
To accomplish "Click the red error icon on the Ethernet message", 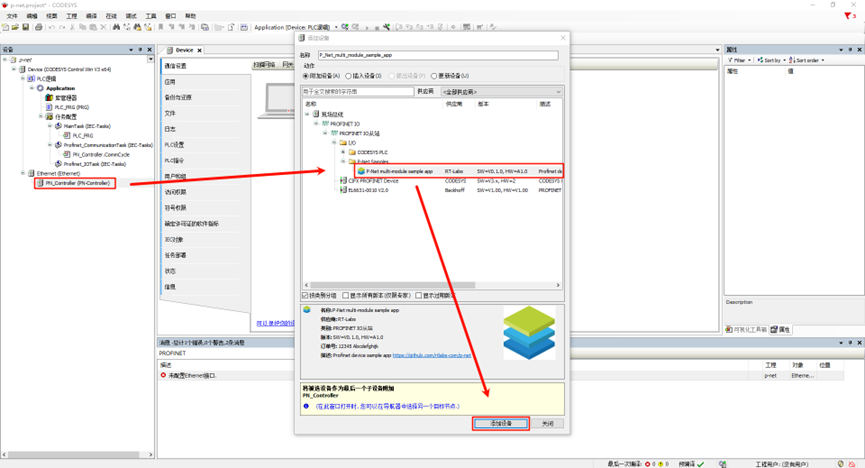I will (x=163, y=375).
